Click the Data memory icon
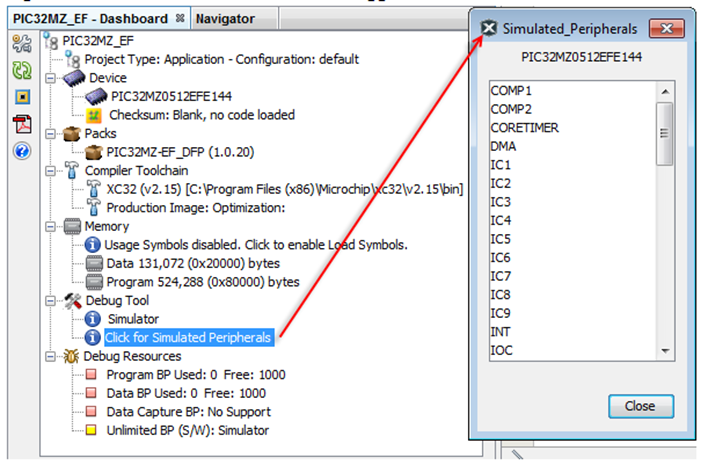 click(94, 264)
